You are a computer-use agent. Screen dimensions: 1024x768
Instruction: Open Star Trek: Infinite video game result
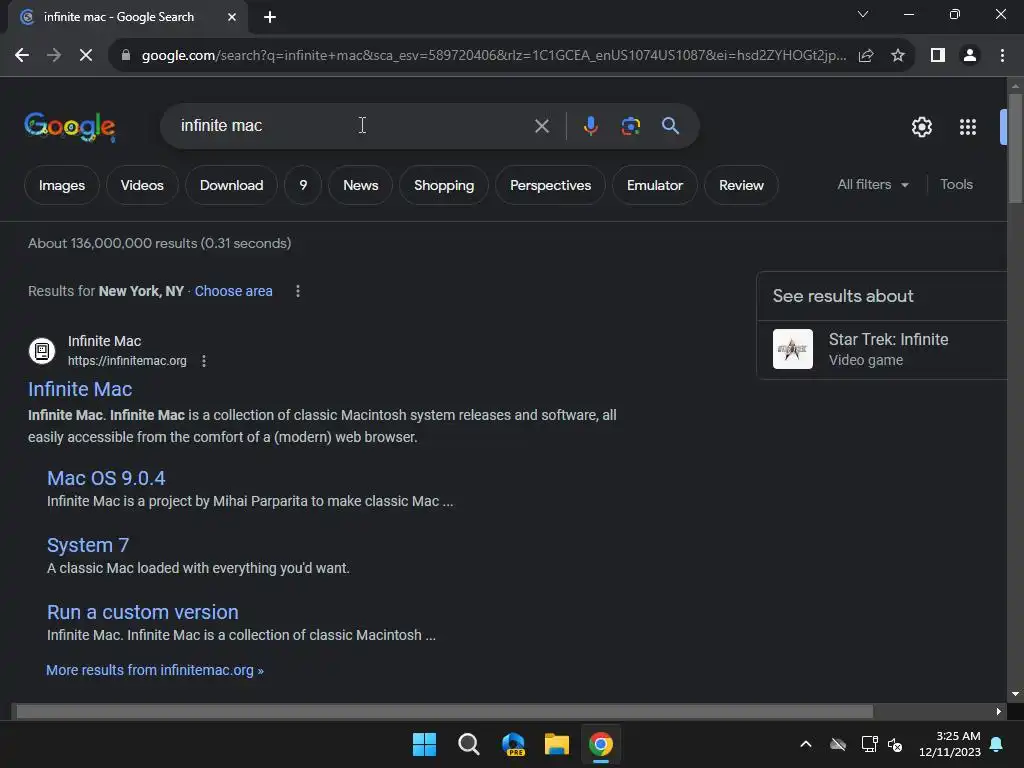click(x=888, y=340)
